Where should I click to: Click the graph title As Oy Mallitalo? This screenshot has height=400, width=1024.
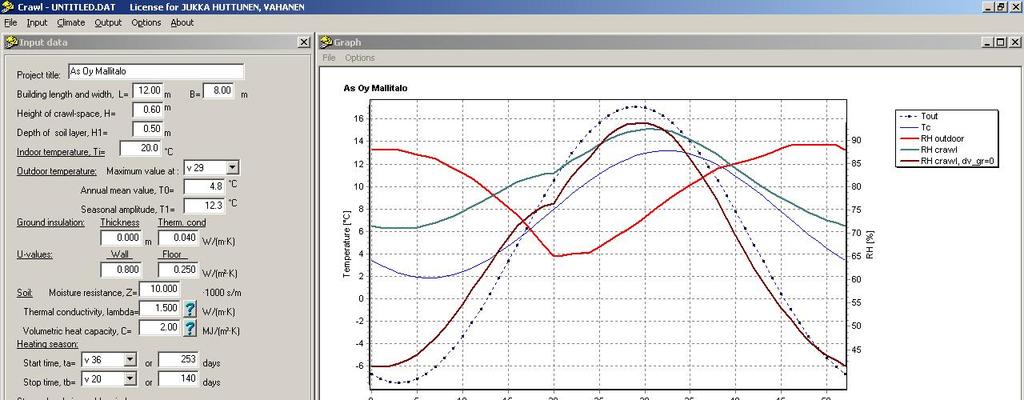(376, 88)
